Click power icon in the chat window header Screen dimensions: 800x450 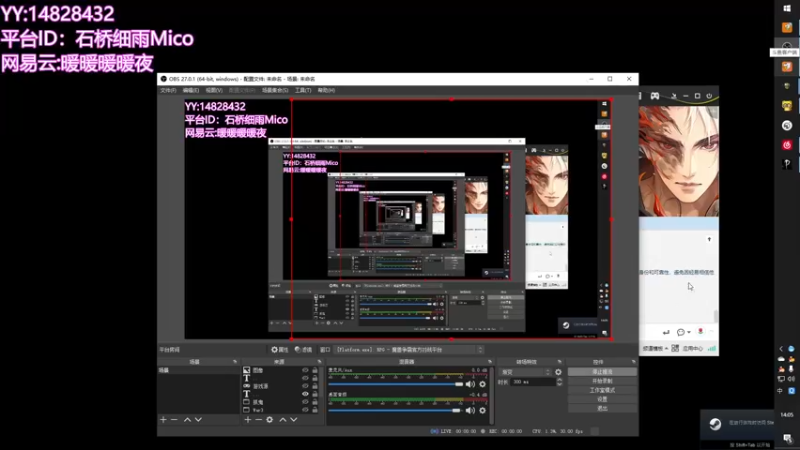[x=709, y=96]
